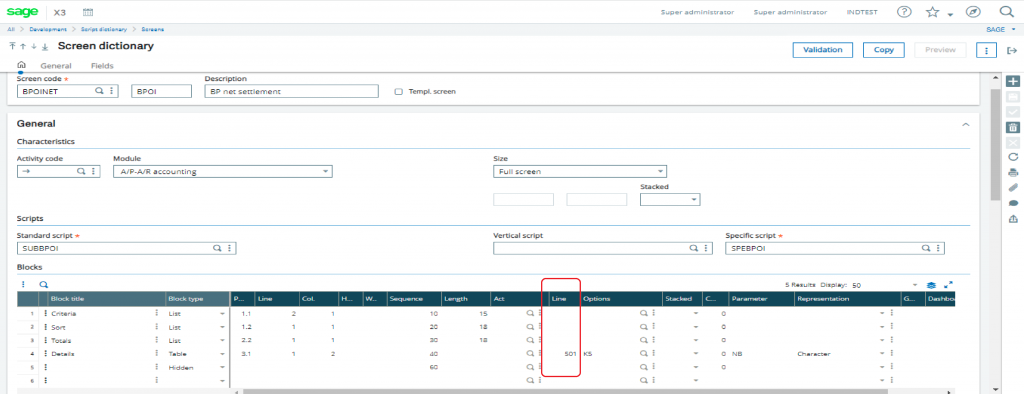
Task: Click the Validation button
Action: tap(823, 50)
